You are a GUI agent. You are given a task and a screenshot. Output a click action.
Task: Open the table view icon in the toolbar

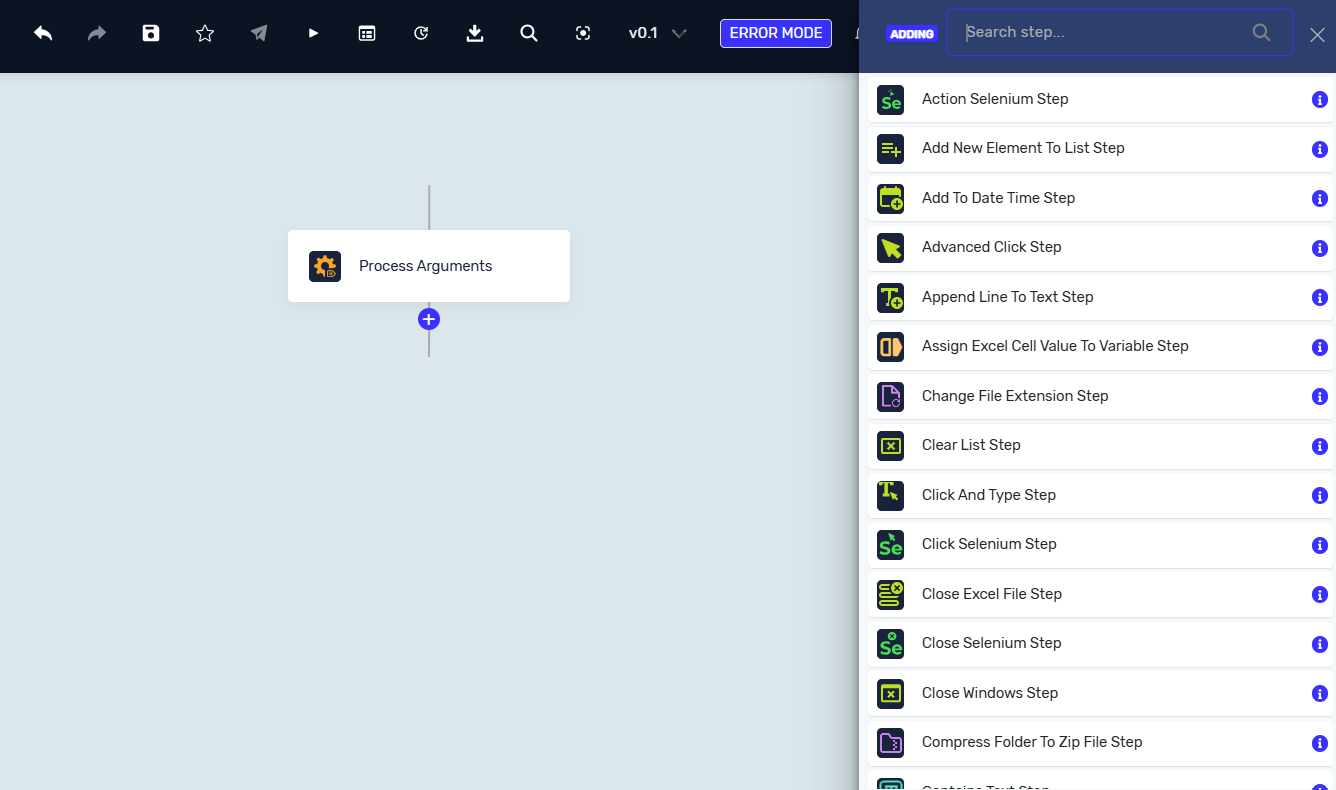coord(367,33)
